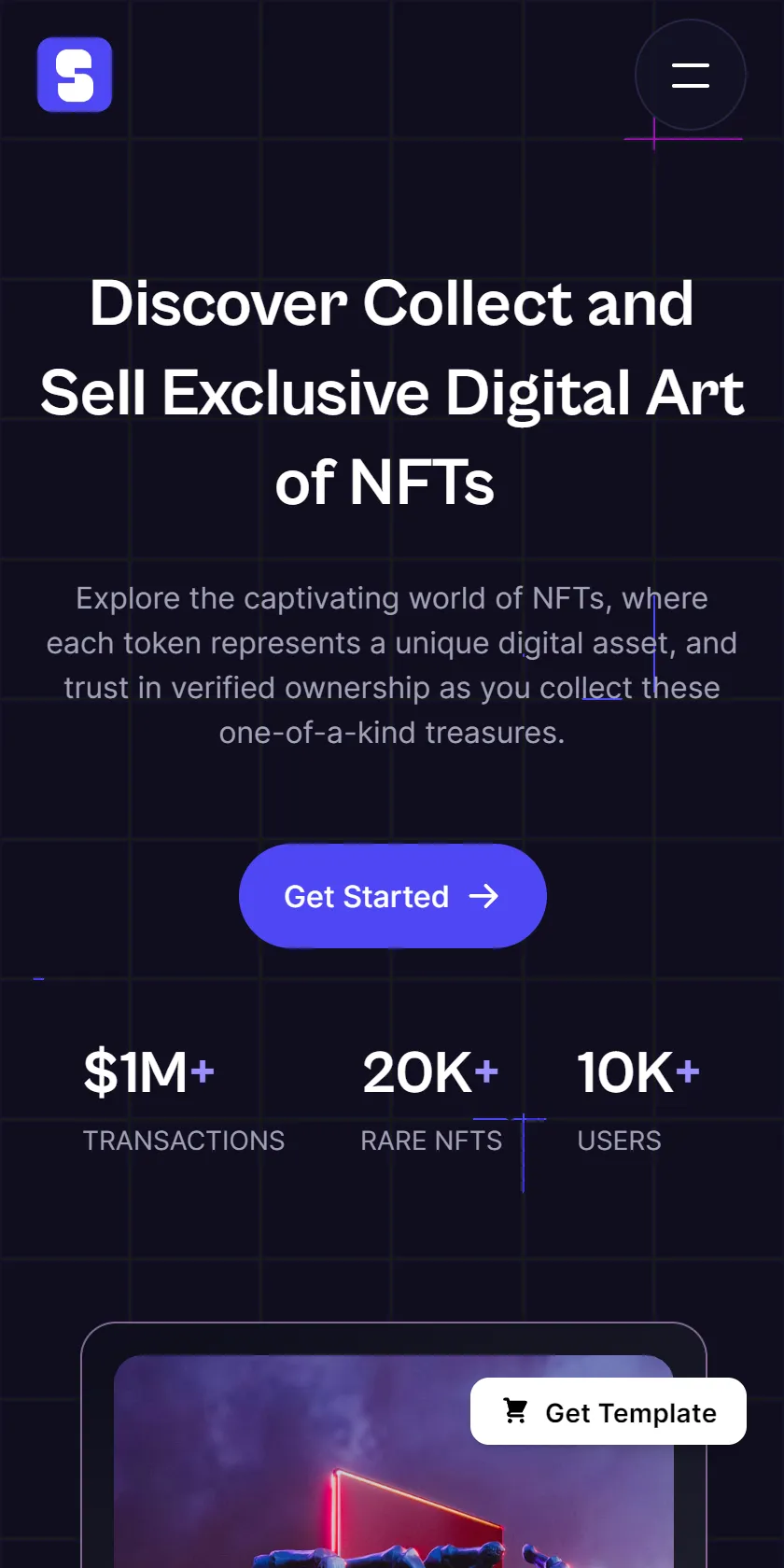Screen dimensions: 784x1568
Task: Click the plus sign after 10K
Action: [688, 1071]
